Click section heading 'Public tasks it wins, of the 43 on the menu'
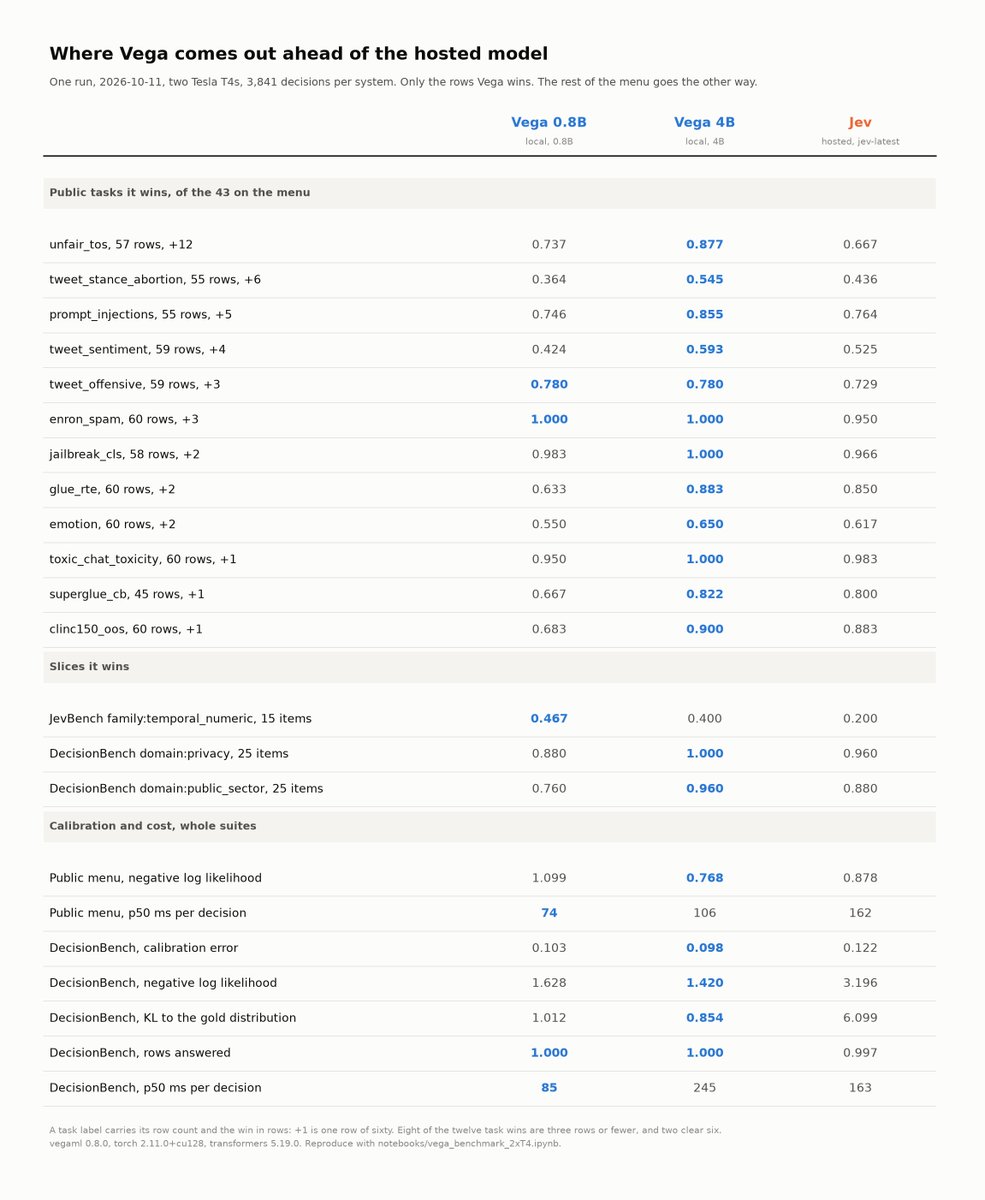The width and height of the screenshot is (985, 1200). click(x=180, y=193)
